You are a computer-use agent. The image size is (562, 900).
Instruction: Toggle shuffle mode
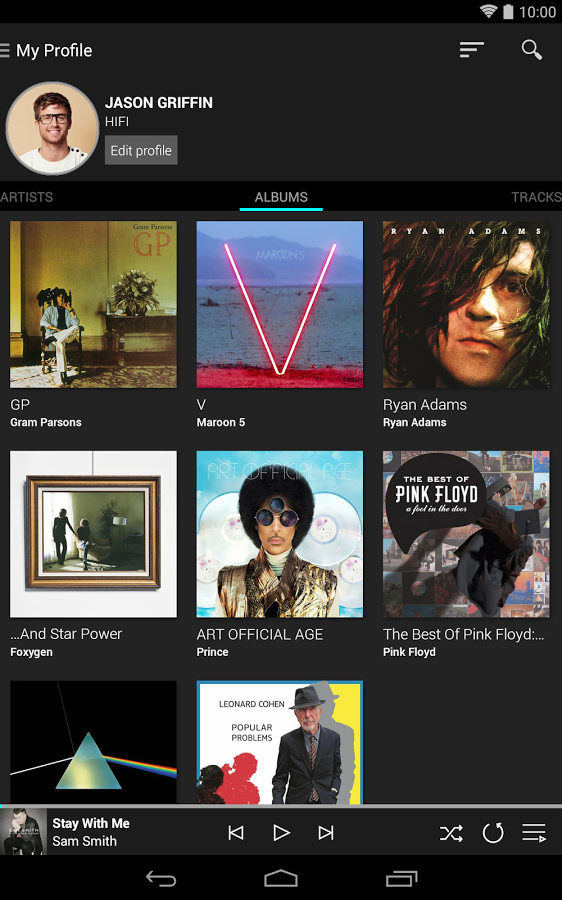(451, 833)
